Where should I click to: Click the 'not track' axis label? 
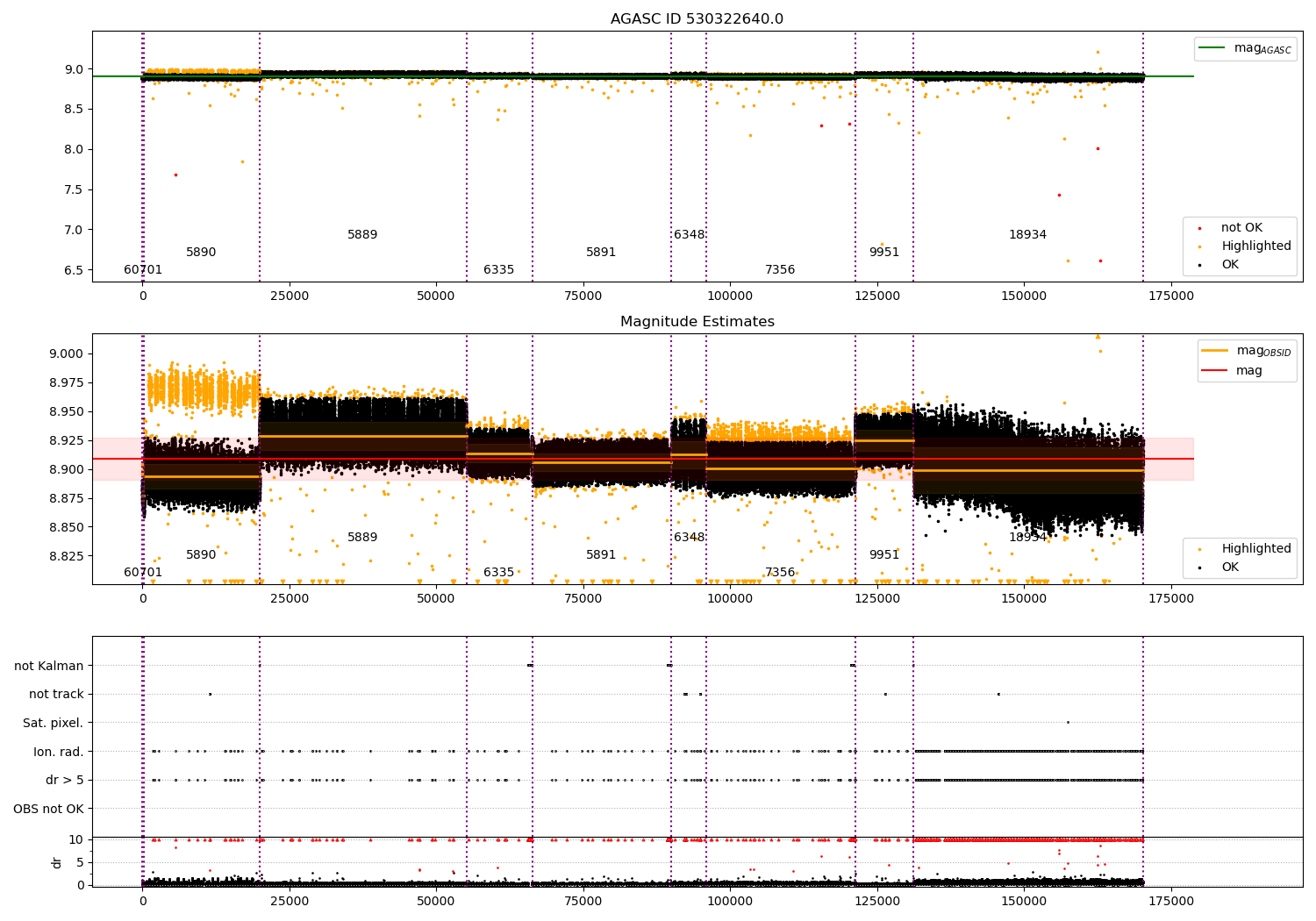56,694
